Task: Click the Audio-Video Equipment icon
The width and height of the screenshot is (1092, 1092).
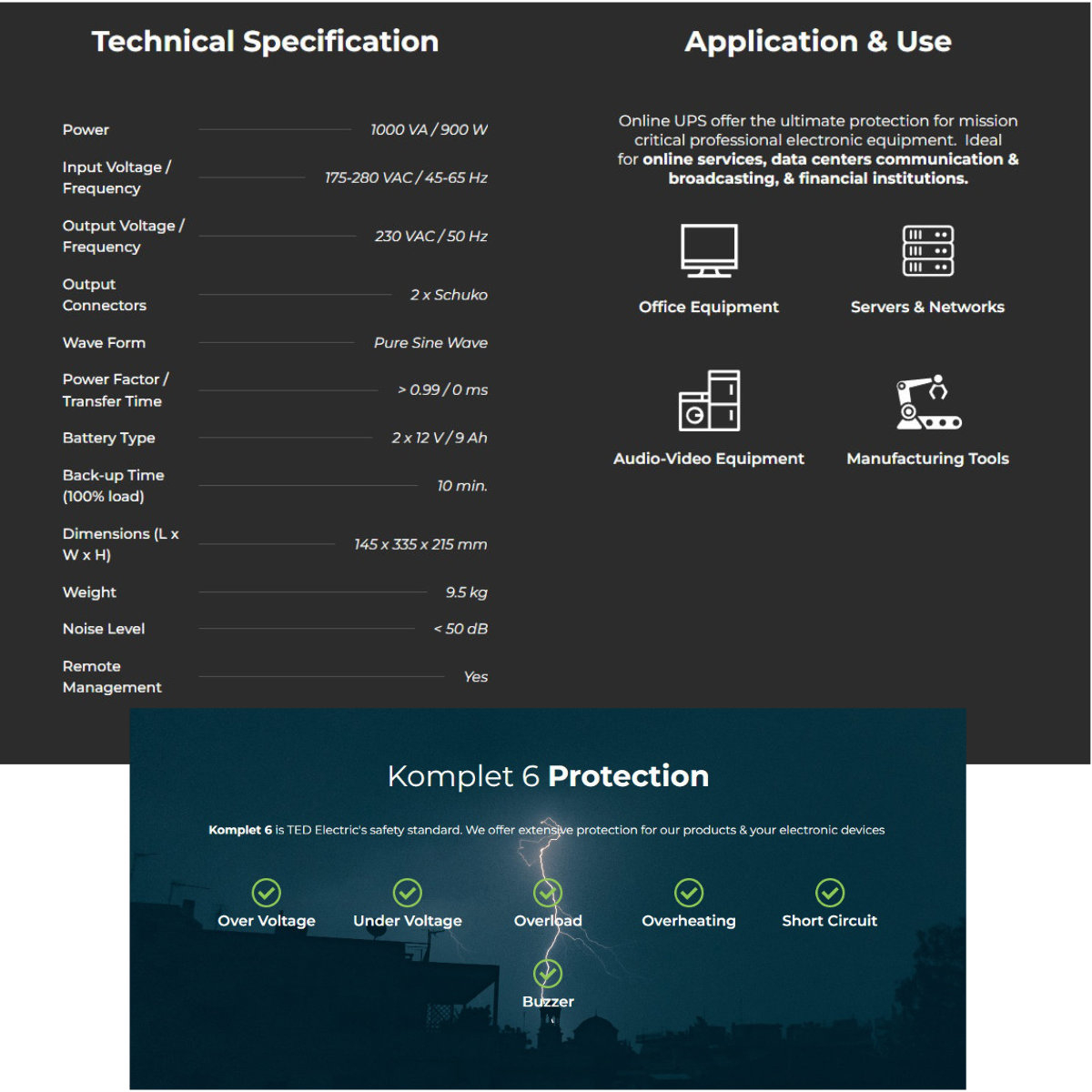Action: click(709, 400)
